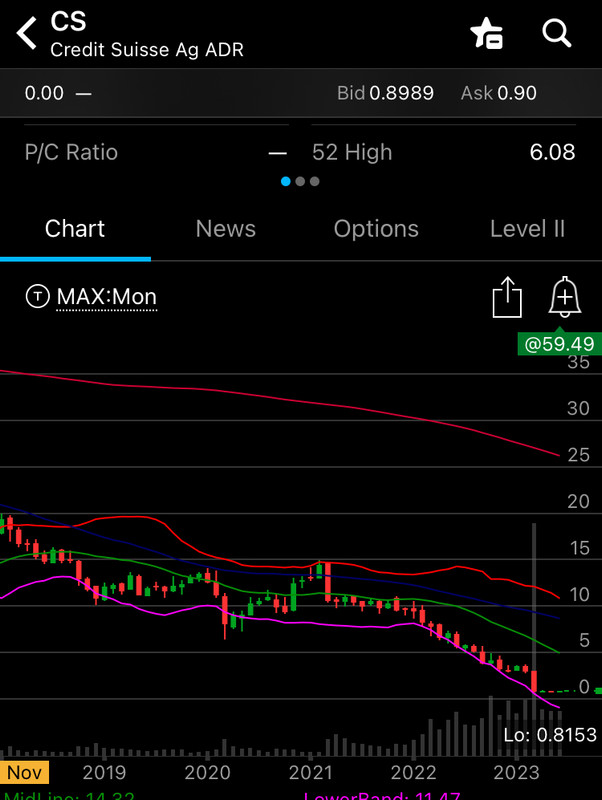
Task: Tap the 0.00 last price value
Action: 44,93
